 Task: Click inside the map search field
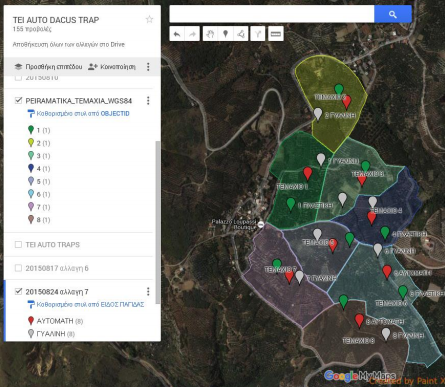(x=272, y=14)
